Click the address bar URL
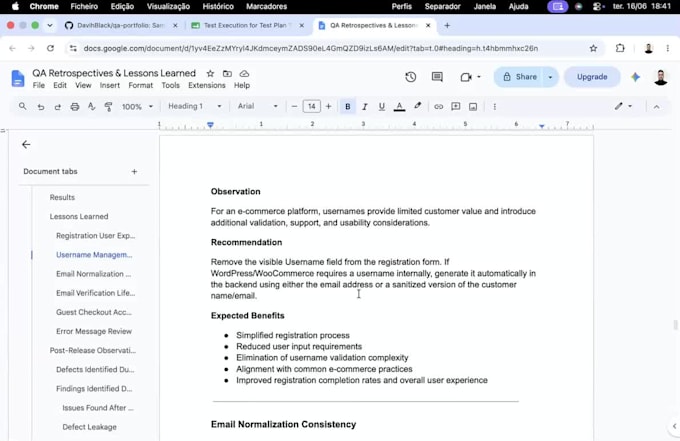 311,48
